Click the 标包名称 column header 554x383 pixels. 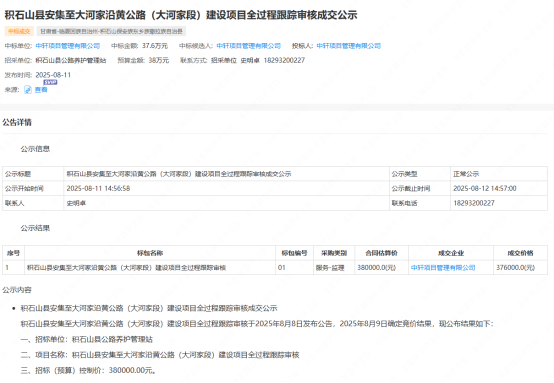pyautogui.click(x=150, y=253)
